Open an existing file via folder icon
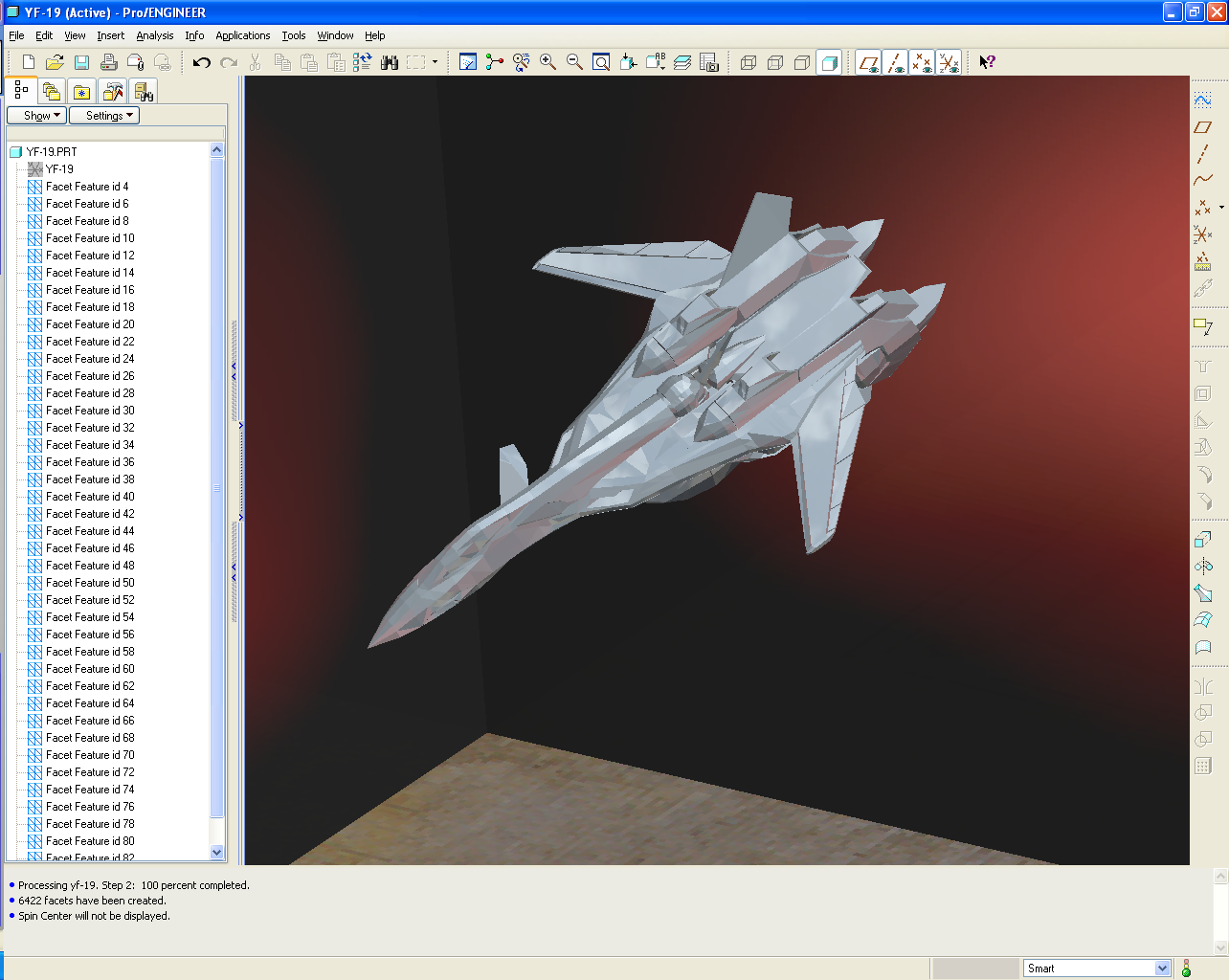 [55, 62]
